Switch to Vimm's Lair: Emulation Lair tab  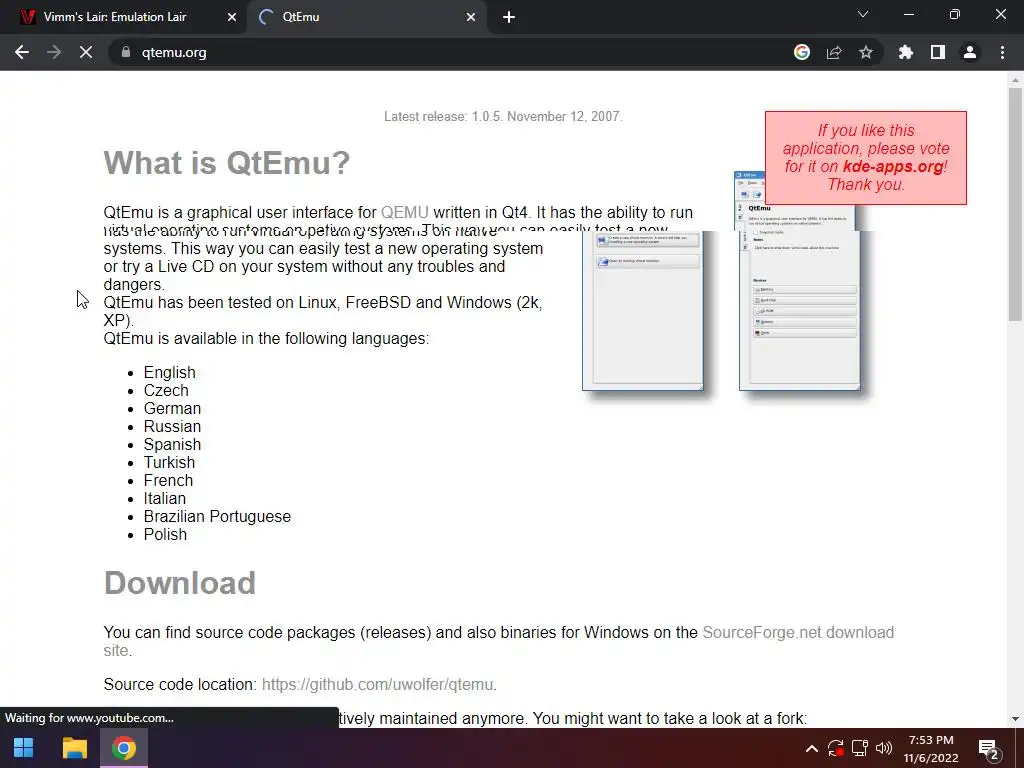[123, 17]
